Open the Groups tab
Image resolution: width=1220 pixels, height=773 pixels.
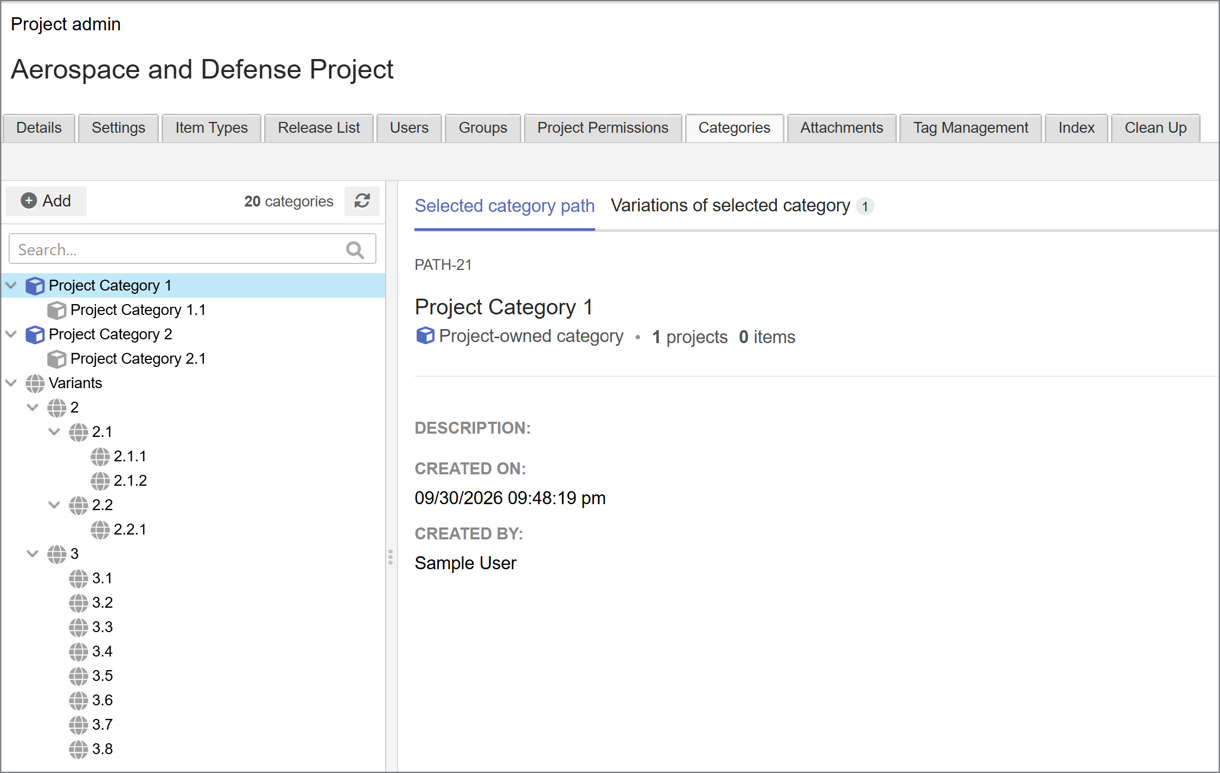coord(483,128)
